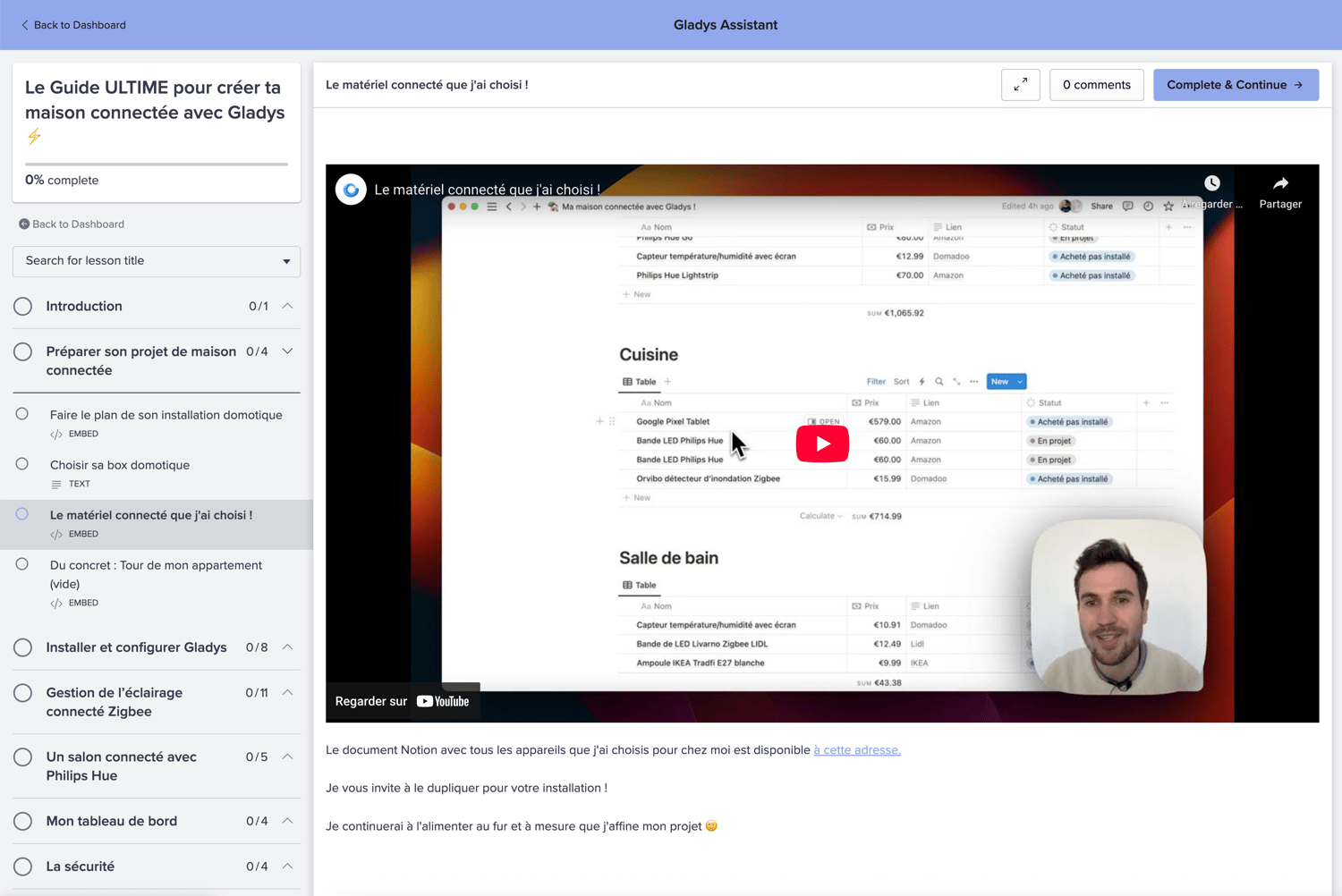
Task: Toggle circle for Installer et configurer Gladys
Action: [x=23, y=647]
